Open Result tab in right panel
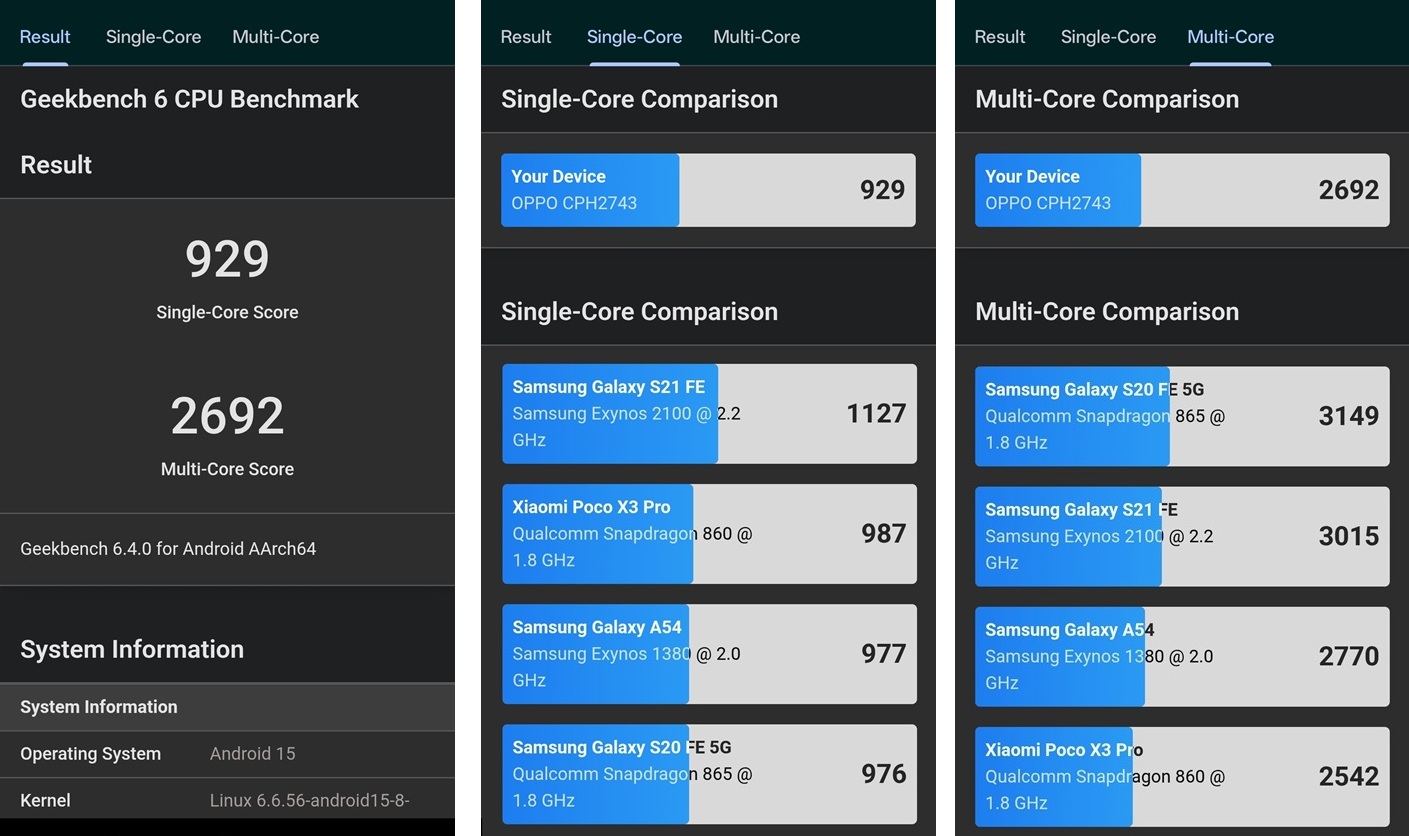This screenshot has width=1409, height=836. (x=1000, y=37)
